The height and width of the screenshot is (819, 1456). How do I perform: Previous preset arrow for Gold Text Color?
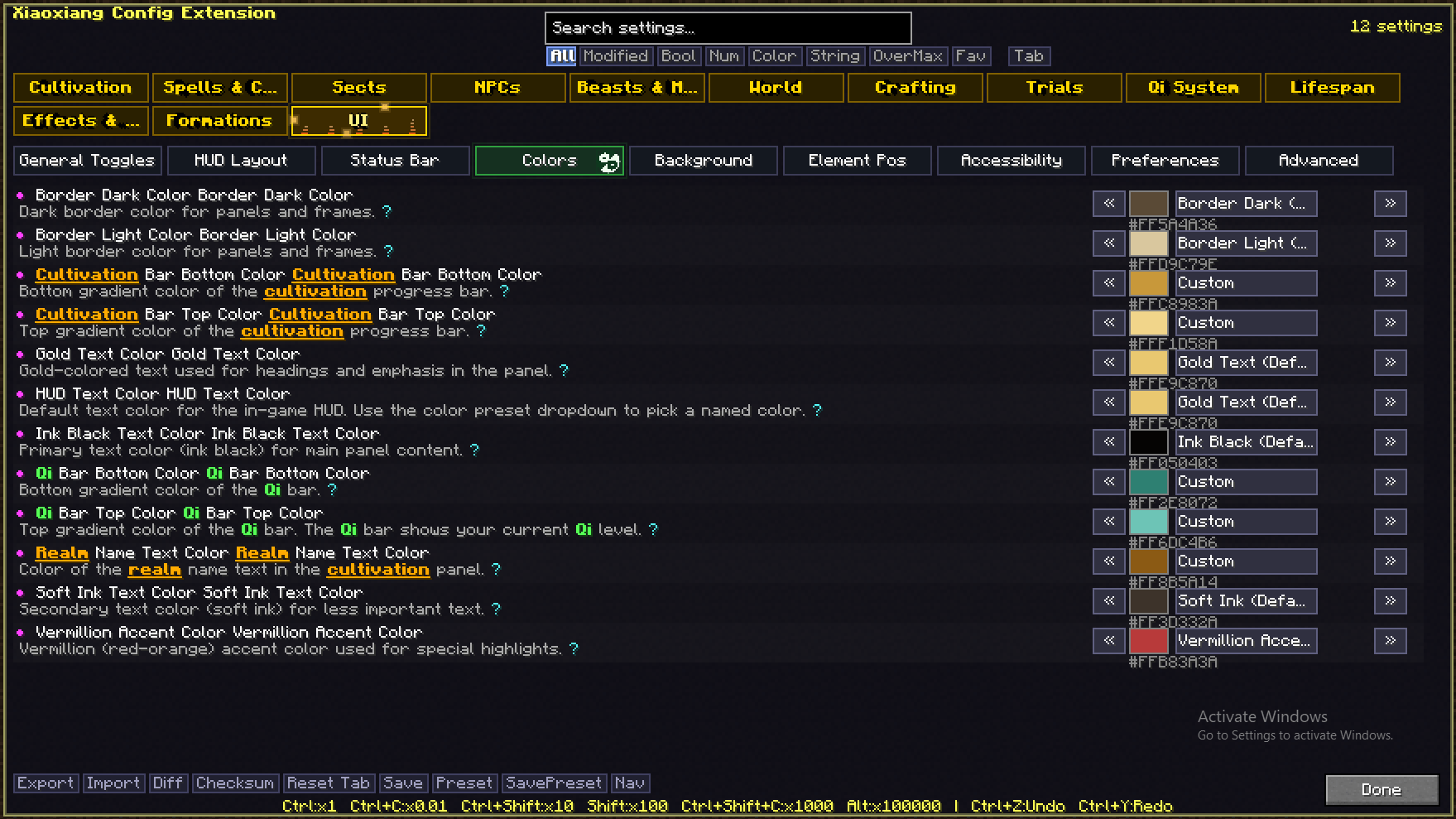point(1109,363)
